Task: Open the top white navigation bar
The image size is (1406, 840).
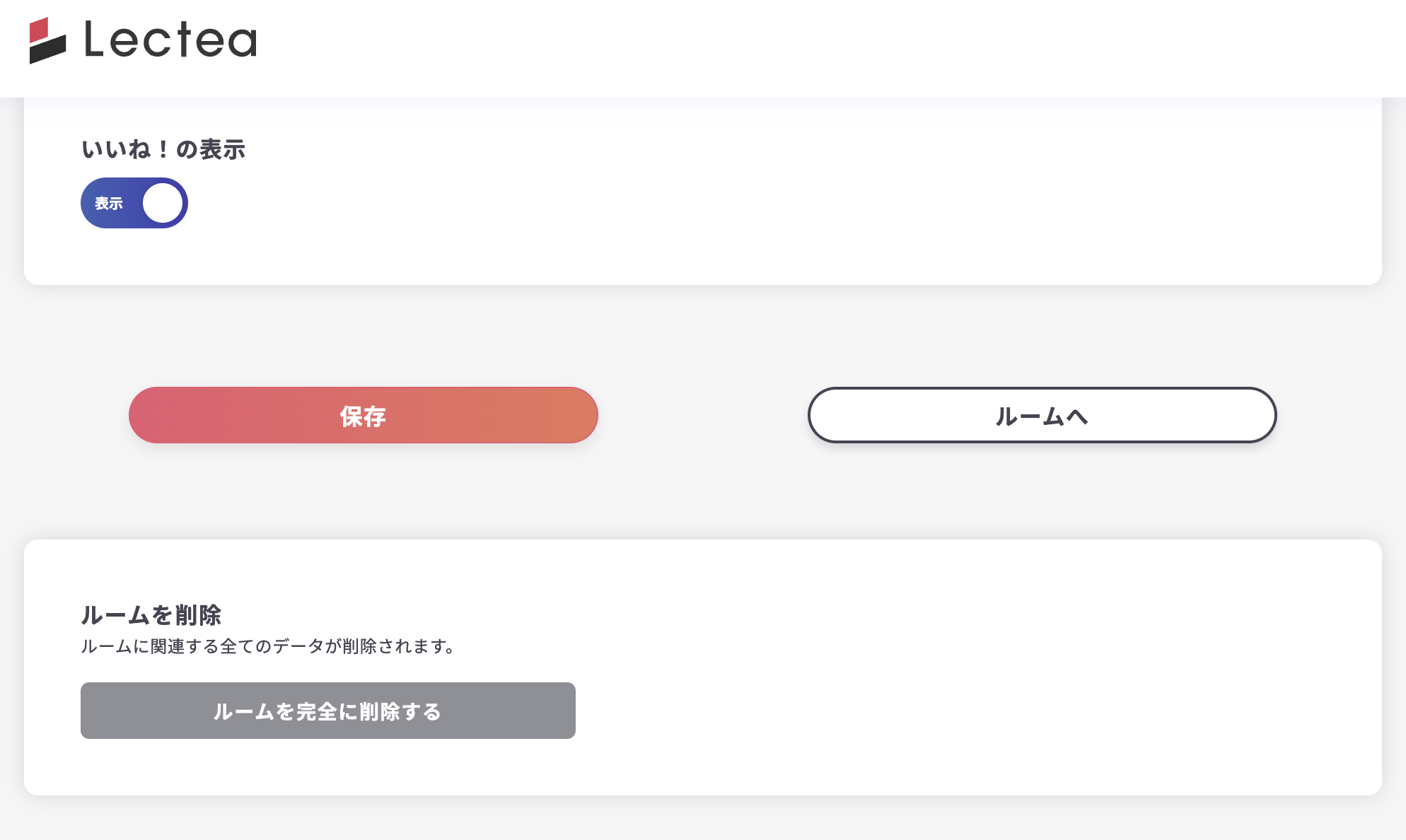Action: pos(703,47)
